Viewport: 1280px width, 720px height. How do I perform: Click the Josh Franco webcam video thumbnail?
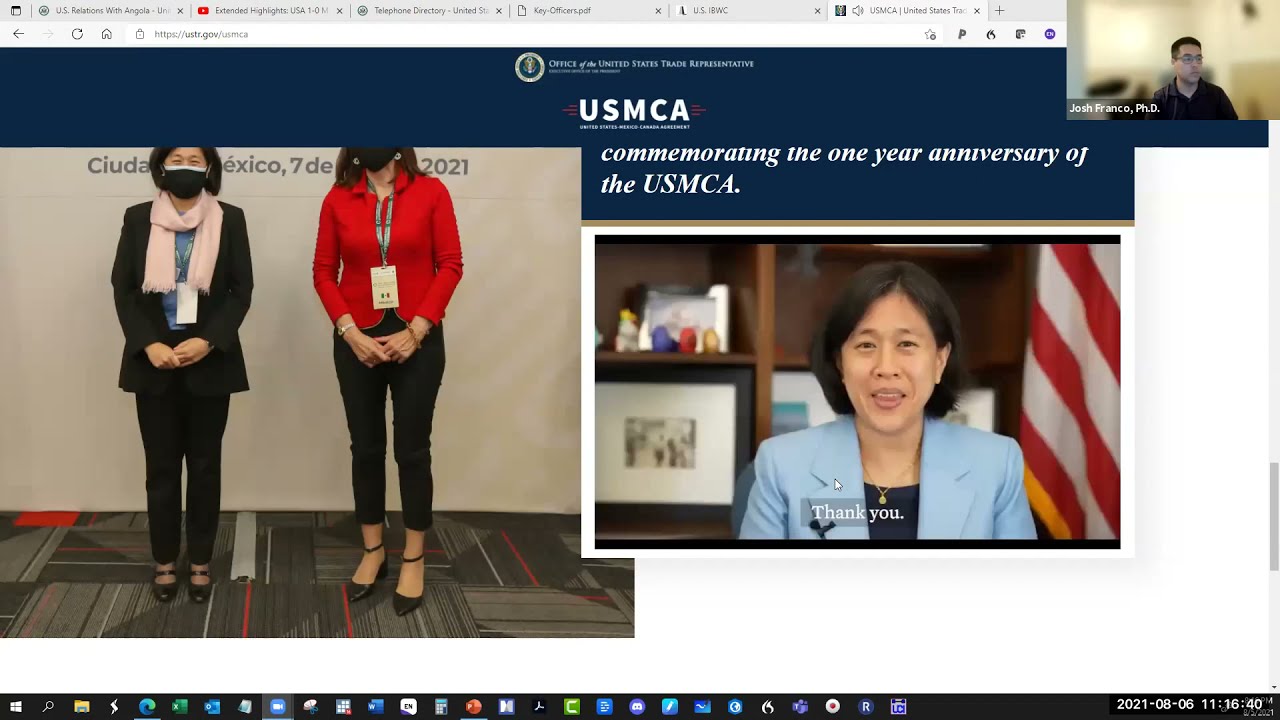pyautogui.click(x=1173, y=60)
